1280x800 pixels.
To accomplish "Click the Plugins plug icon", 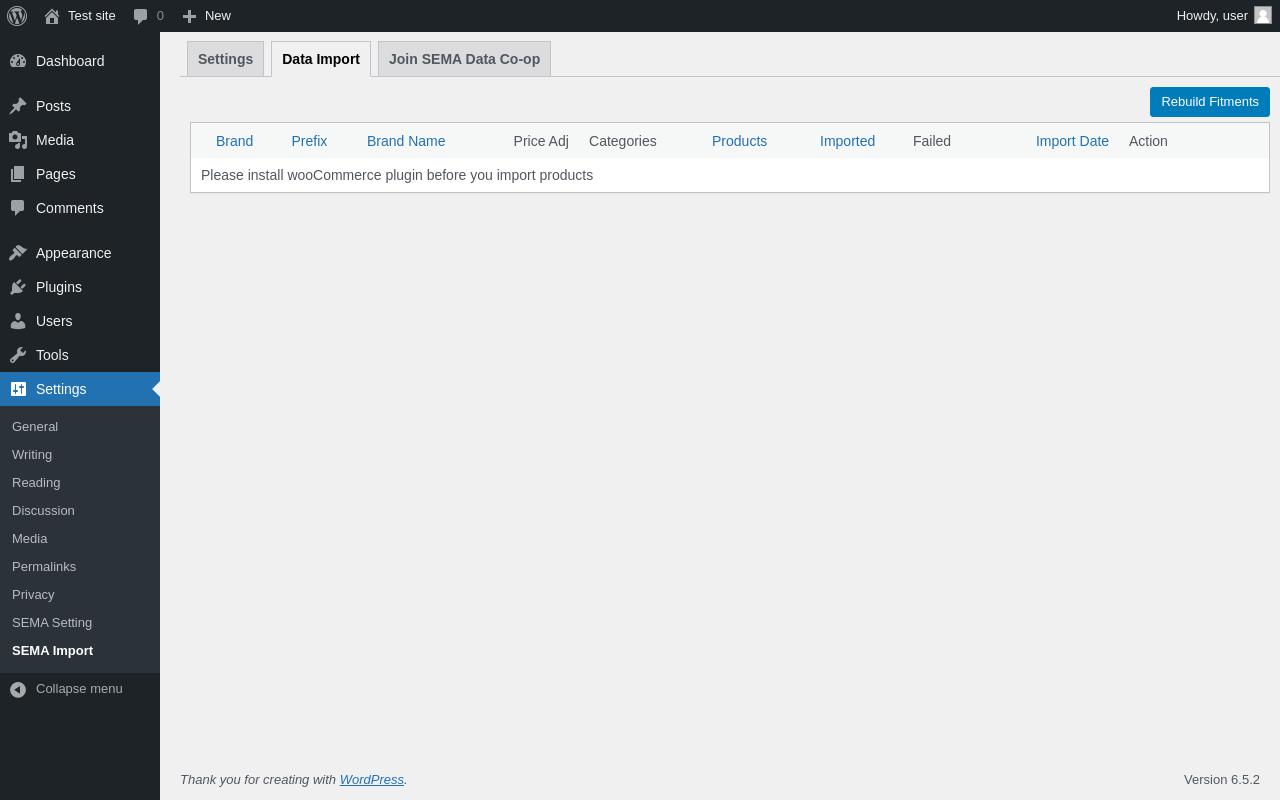I will (18, 287).
